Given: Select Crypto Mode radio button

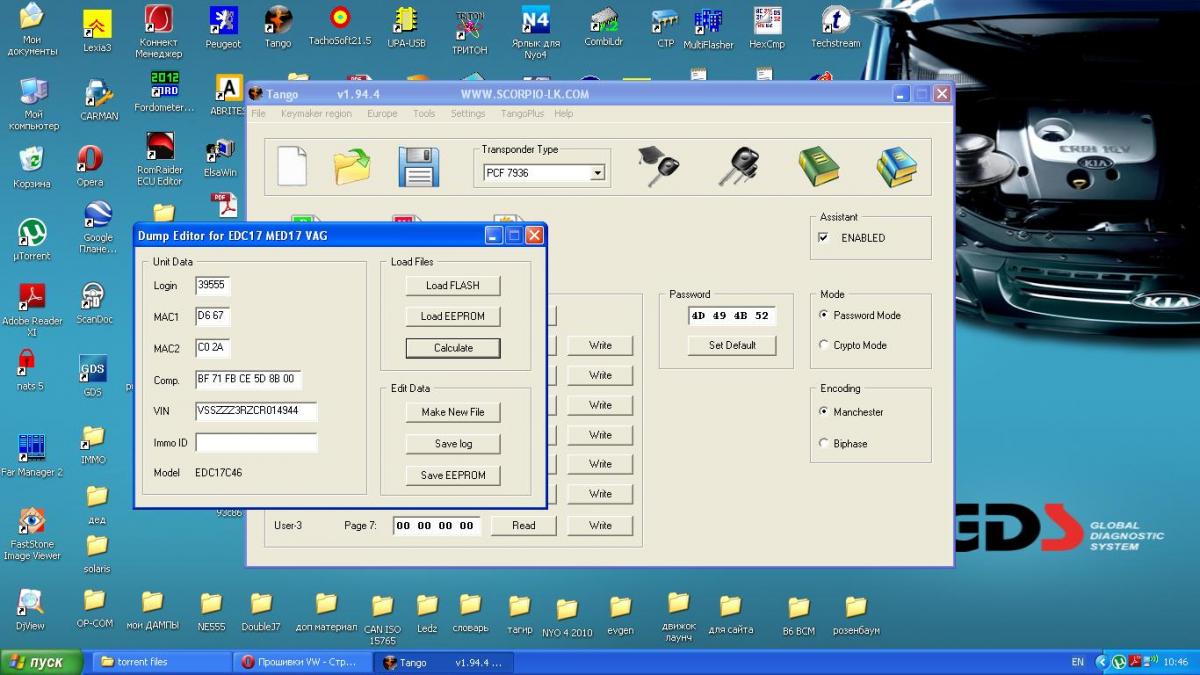Looking at the screenshot, I should point(824,345).
